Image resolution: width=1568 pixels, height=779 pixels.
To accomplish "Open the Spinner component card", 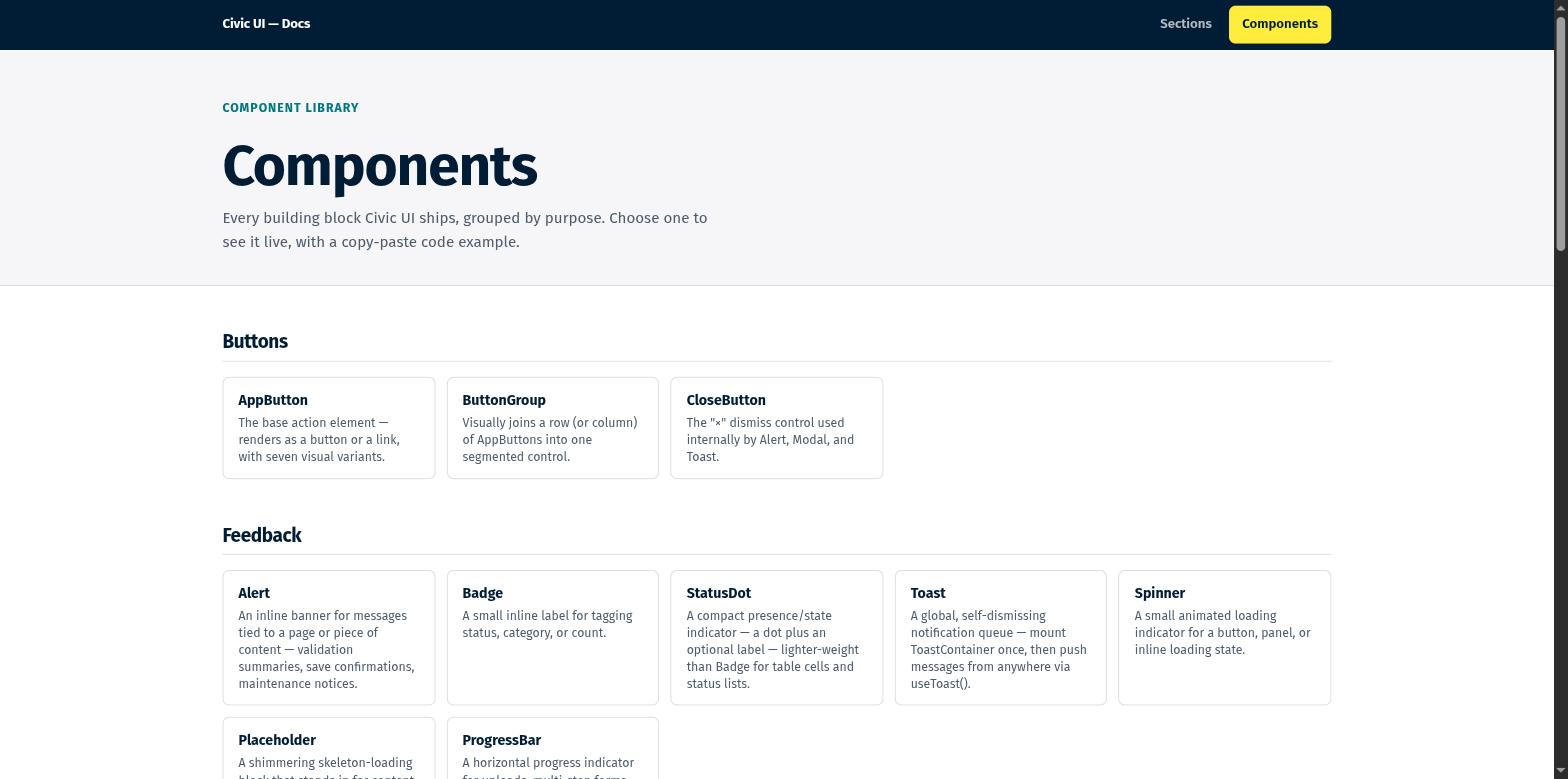I will pos(1225,638).
